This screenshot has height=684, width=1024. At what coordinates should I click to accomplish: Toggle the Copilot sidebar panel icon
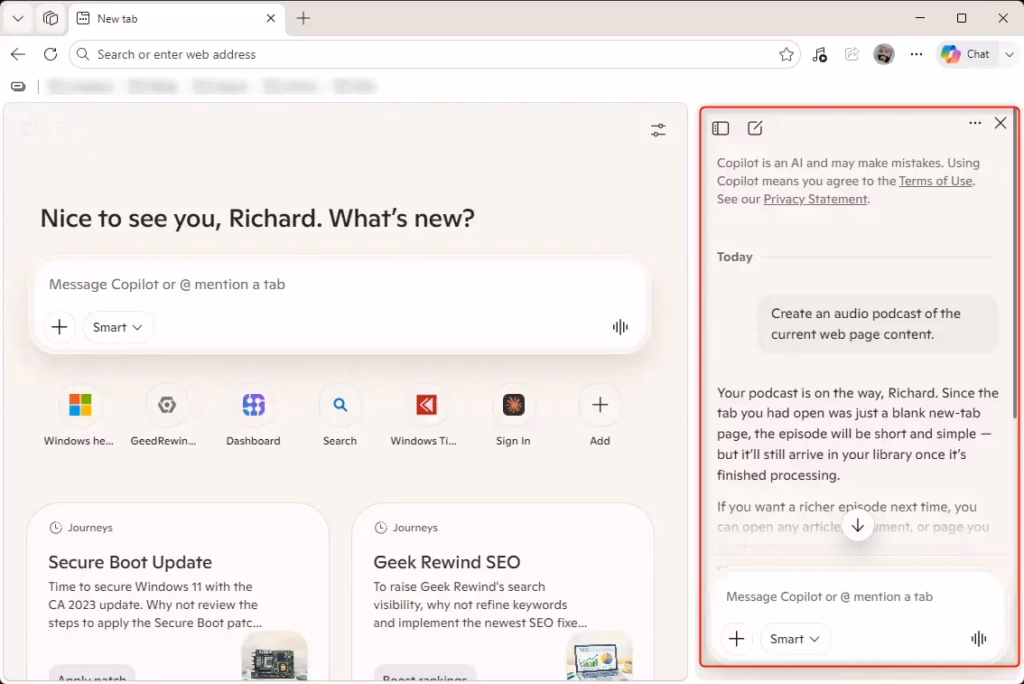point(720,128)
